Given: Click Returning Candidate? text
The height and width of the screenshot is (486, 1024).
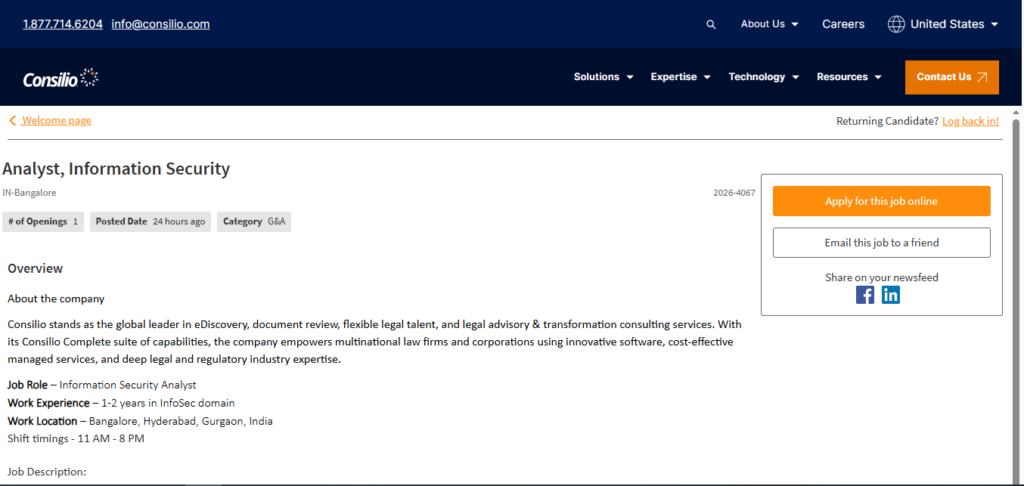Looking at the screenshot, I should click(888, 121).
